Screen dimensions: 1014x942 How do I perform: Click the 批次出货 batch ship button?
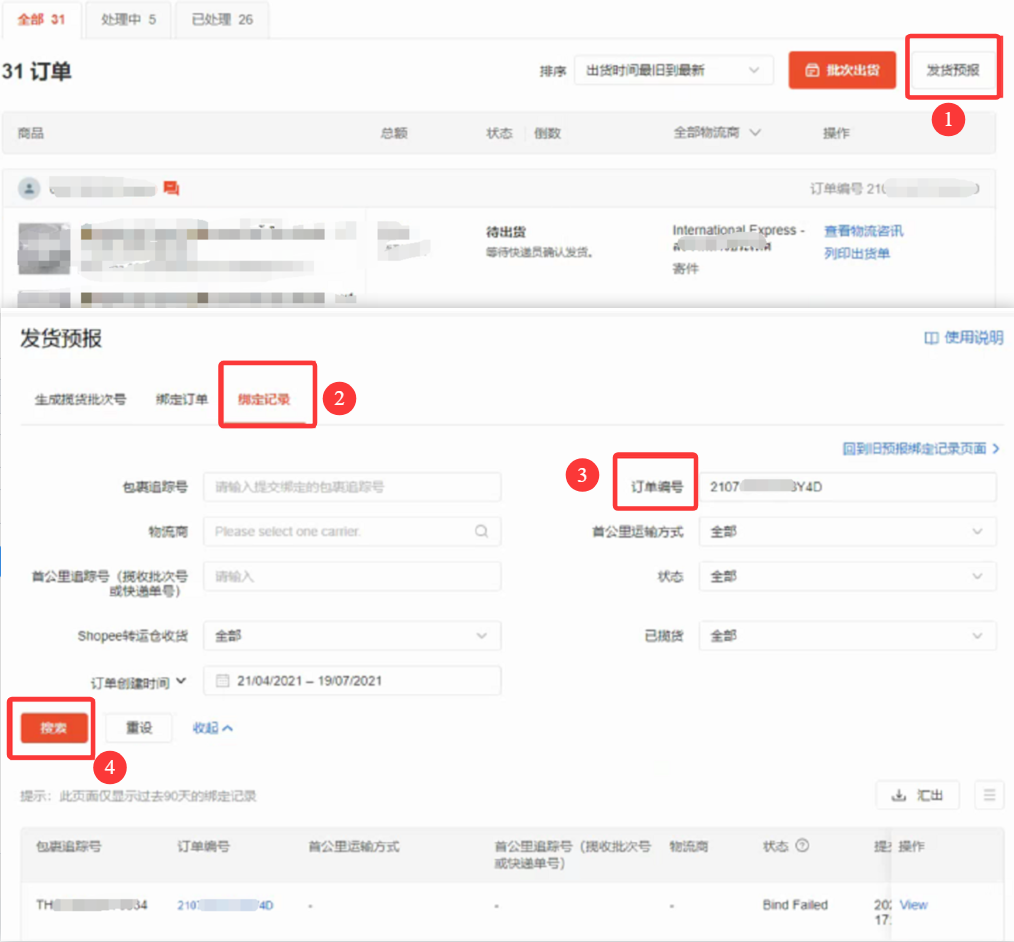point(842,70)
